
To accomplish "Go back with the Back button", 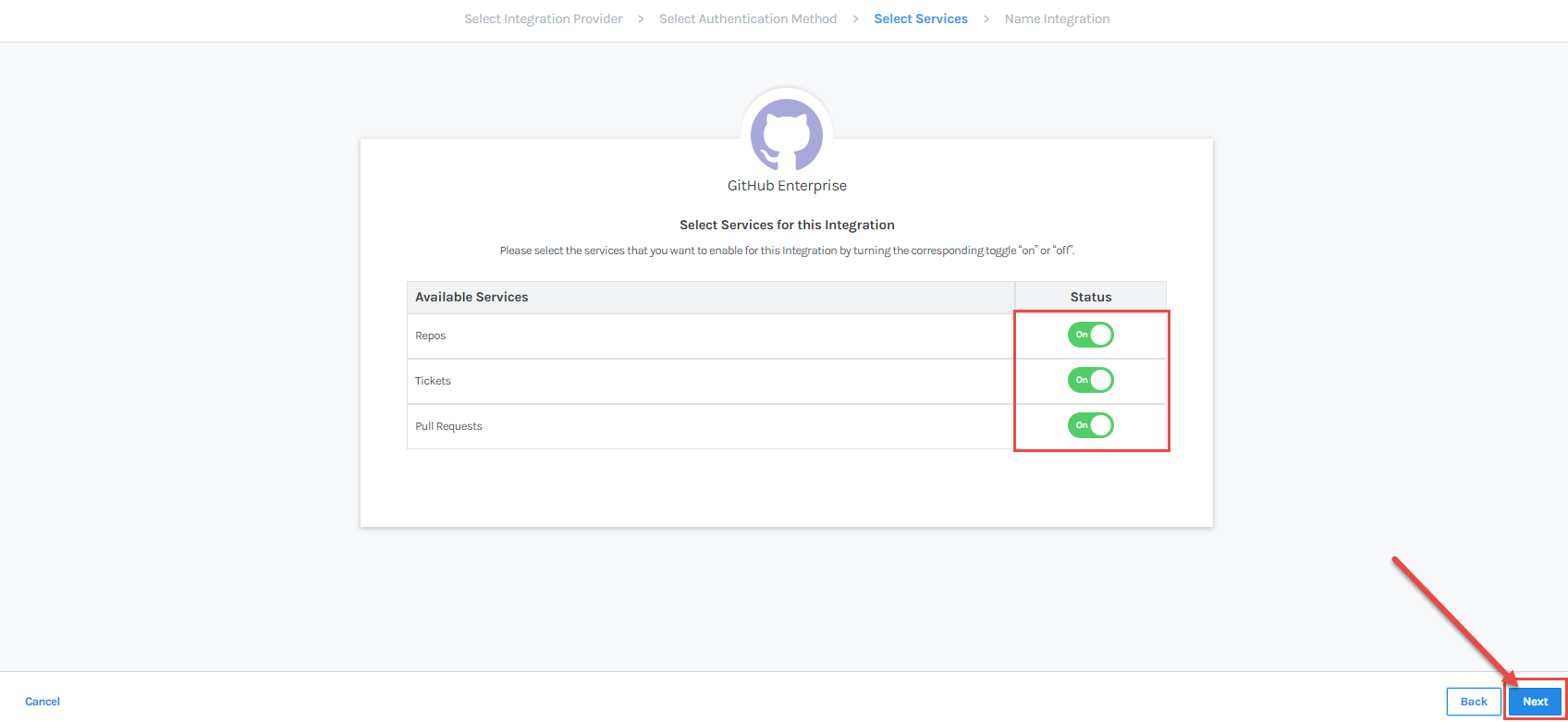I will [x=1474, y=702].
